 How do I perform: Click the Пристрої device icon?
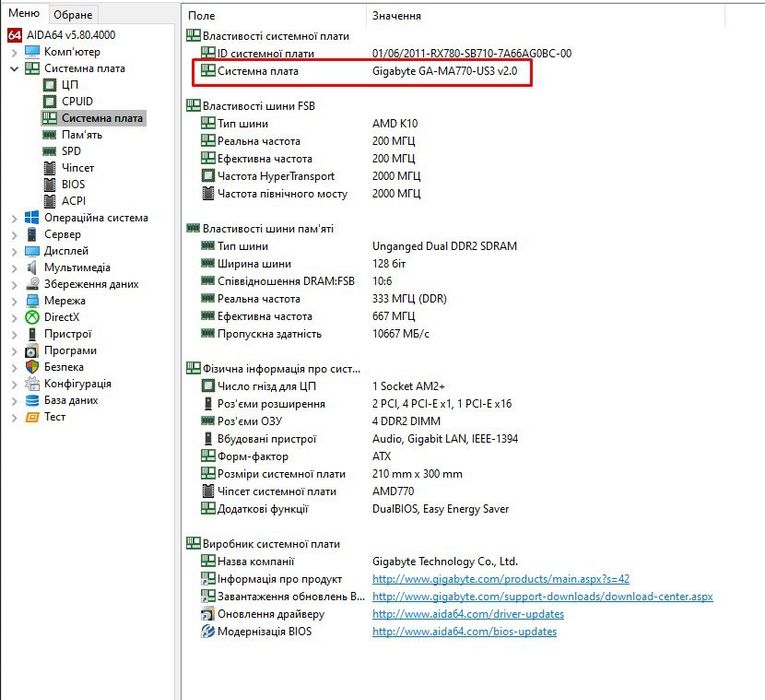tap(32, 334)
